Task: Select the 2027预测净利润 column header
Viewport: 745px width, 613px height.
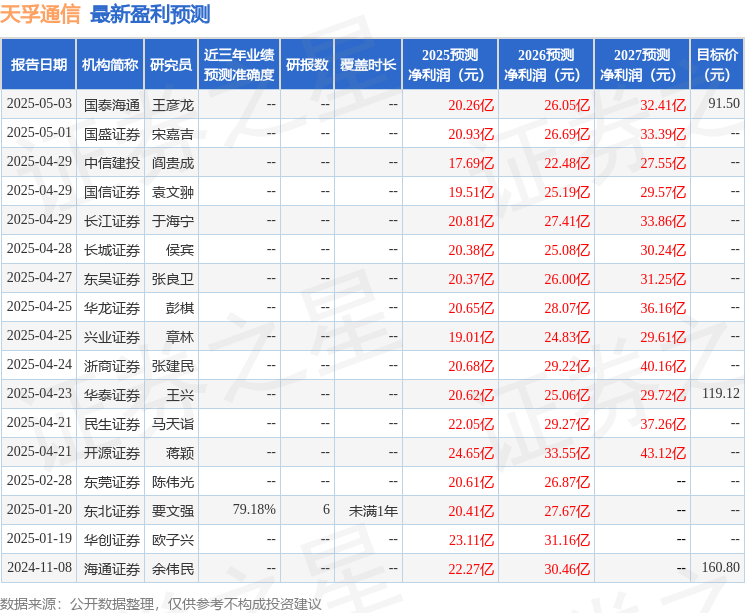Action: tap(642, 64)
